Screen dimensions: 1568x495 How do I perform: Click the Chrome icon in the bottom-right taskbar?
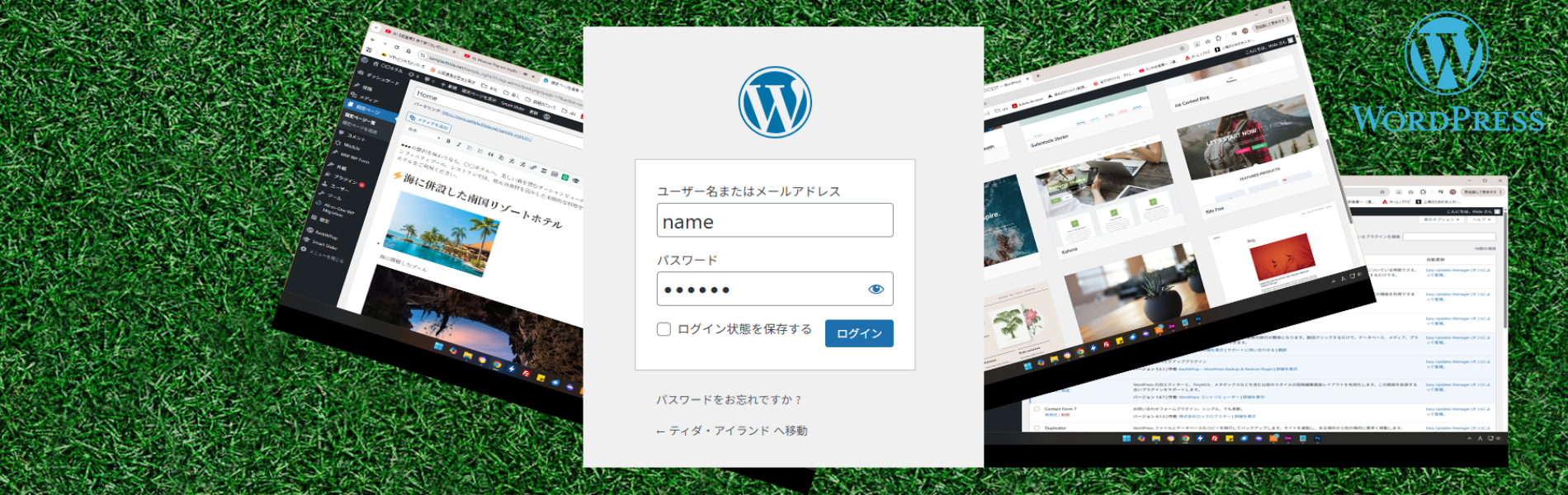point(1185,438)
